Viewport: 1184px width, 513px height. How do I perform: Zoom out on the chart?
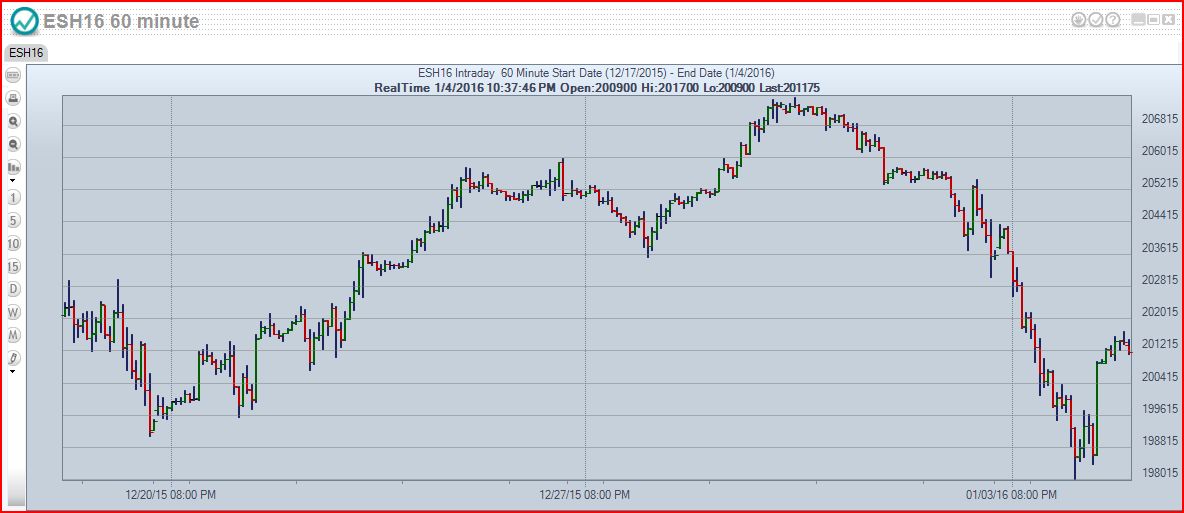pyautogui.click(x=14, y=144)
